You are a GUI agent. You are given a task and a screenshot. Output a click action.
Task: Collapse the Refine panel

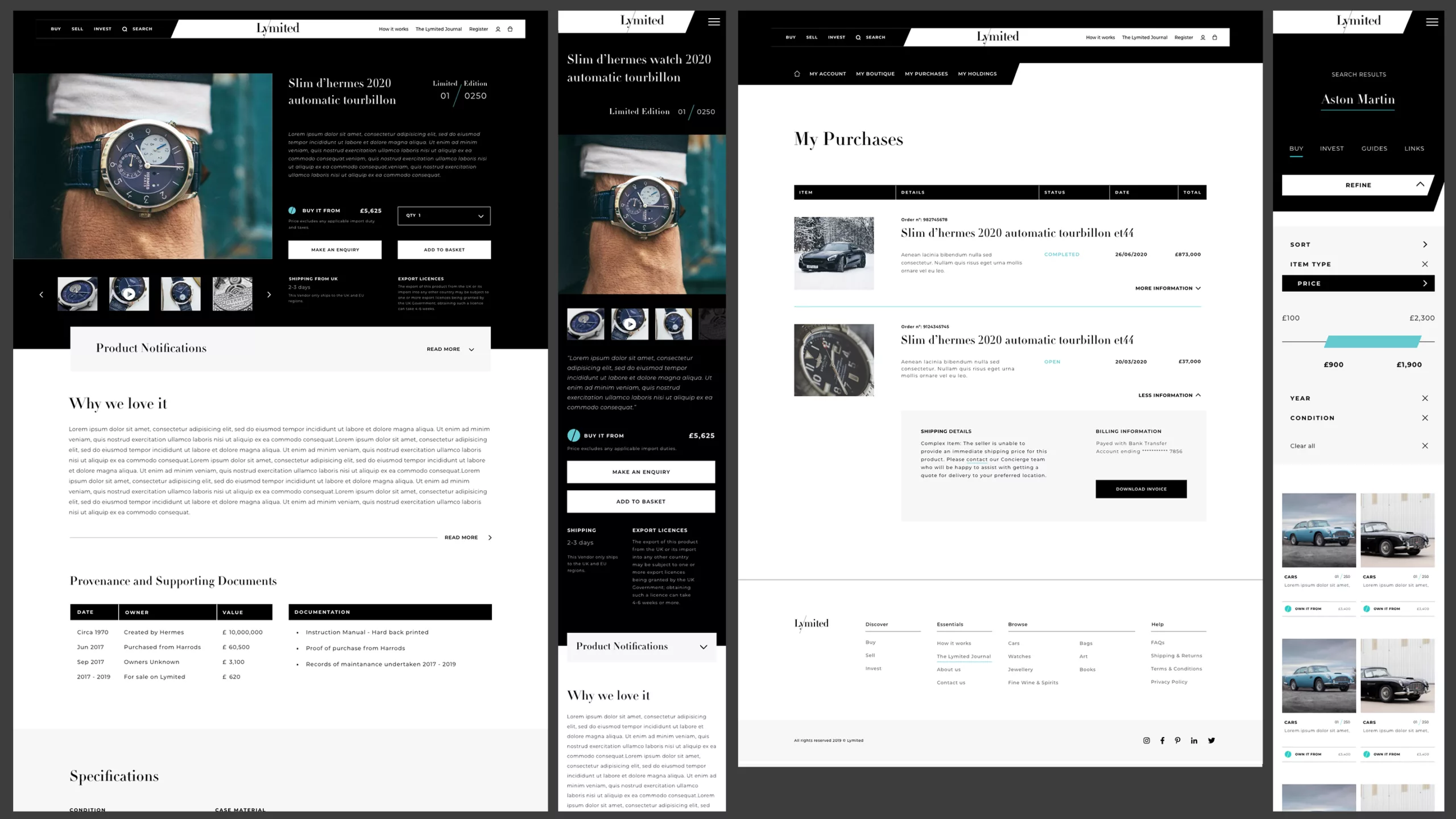pyautogui.click(x=1420, y=184)
